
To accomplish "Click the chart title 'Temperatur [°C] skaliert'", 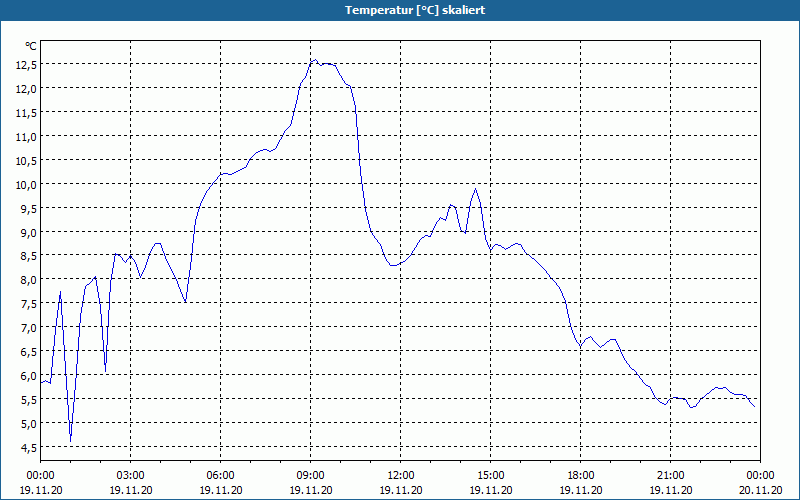I will pos(415,10).
